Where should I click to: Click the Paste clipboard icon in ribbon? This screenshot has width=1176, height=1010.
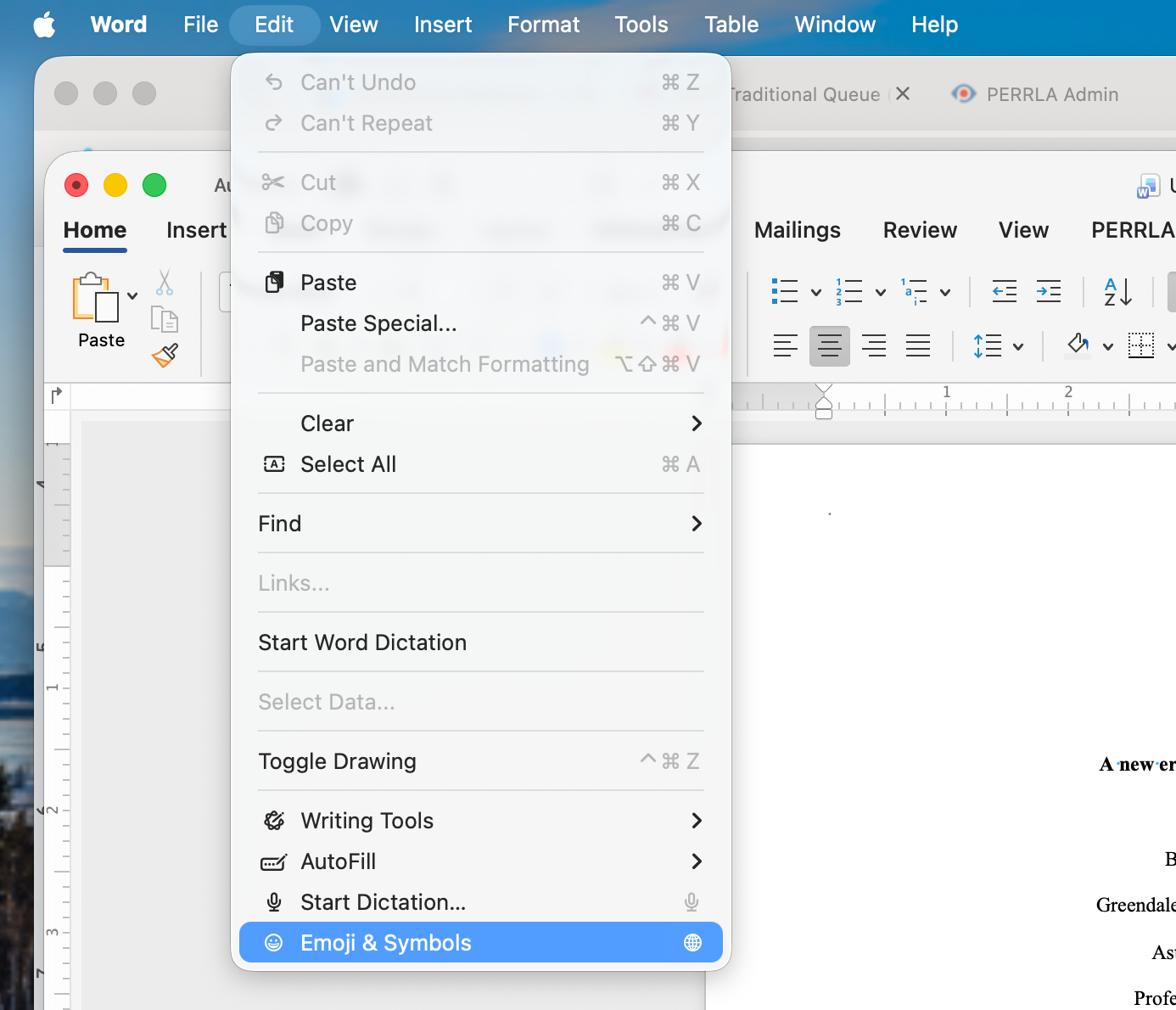tap(95, 297)
